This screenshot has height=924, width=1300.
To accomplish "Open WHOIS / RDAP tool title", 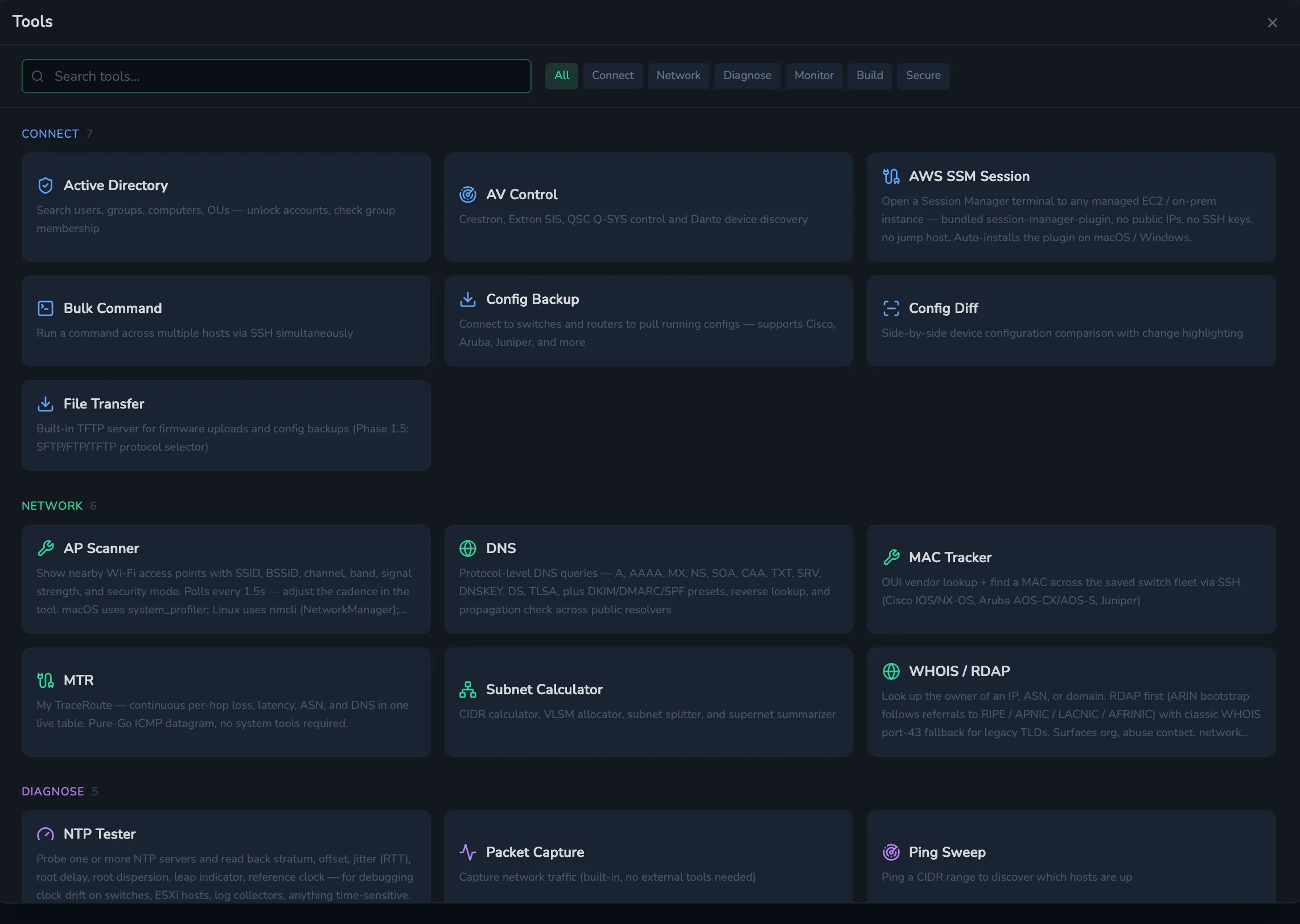I will (959, 671).
